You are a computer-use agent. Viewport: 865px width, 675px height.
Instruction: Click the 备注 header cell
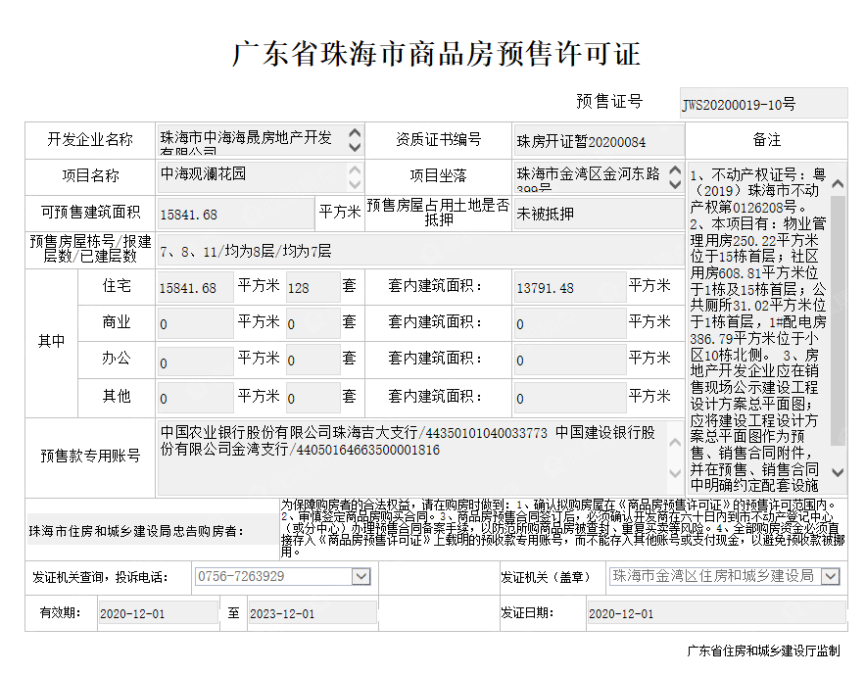tap(767, 140)
